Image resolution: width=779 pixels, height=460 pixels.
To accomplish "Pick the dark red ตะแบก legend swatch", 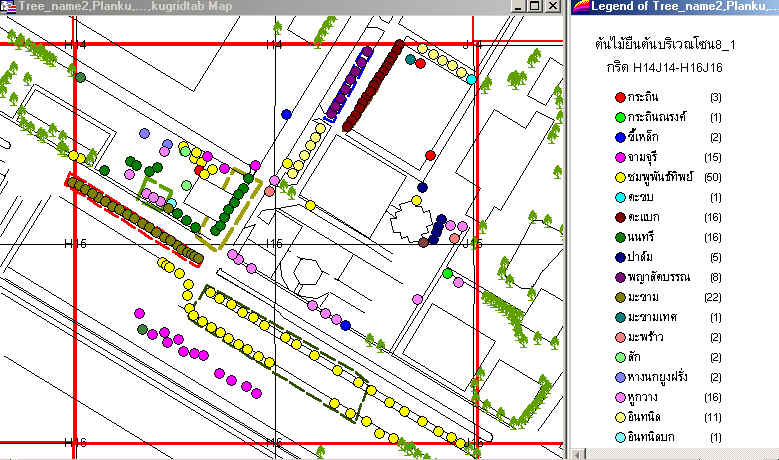I will pos(621,217).
